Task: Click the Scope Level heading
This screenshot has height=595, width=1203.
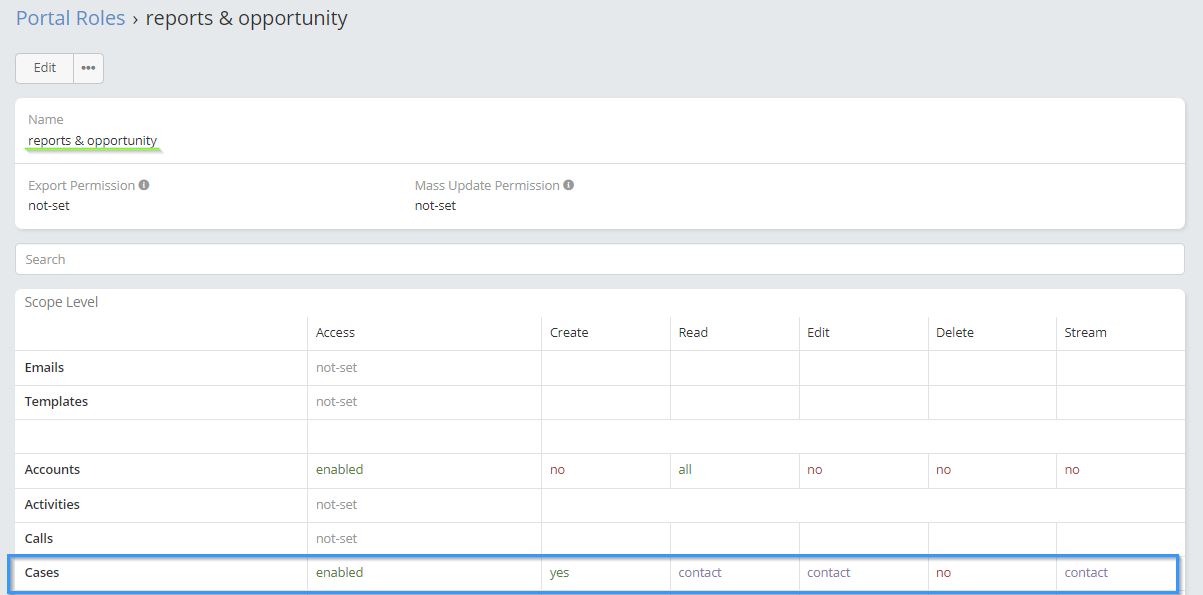Action: click(62, 302)
